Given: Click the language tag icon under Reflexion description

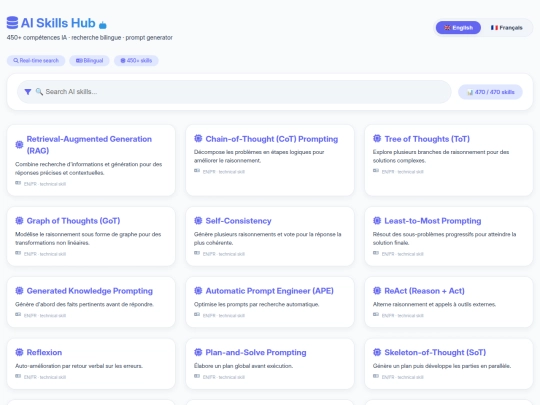Looking at the screenshot, I should [x=18, y=376].
